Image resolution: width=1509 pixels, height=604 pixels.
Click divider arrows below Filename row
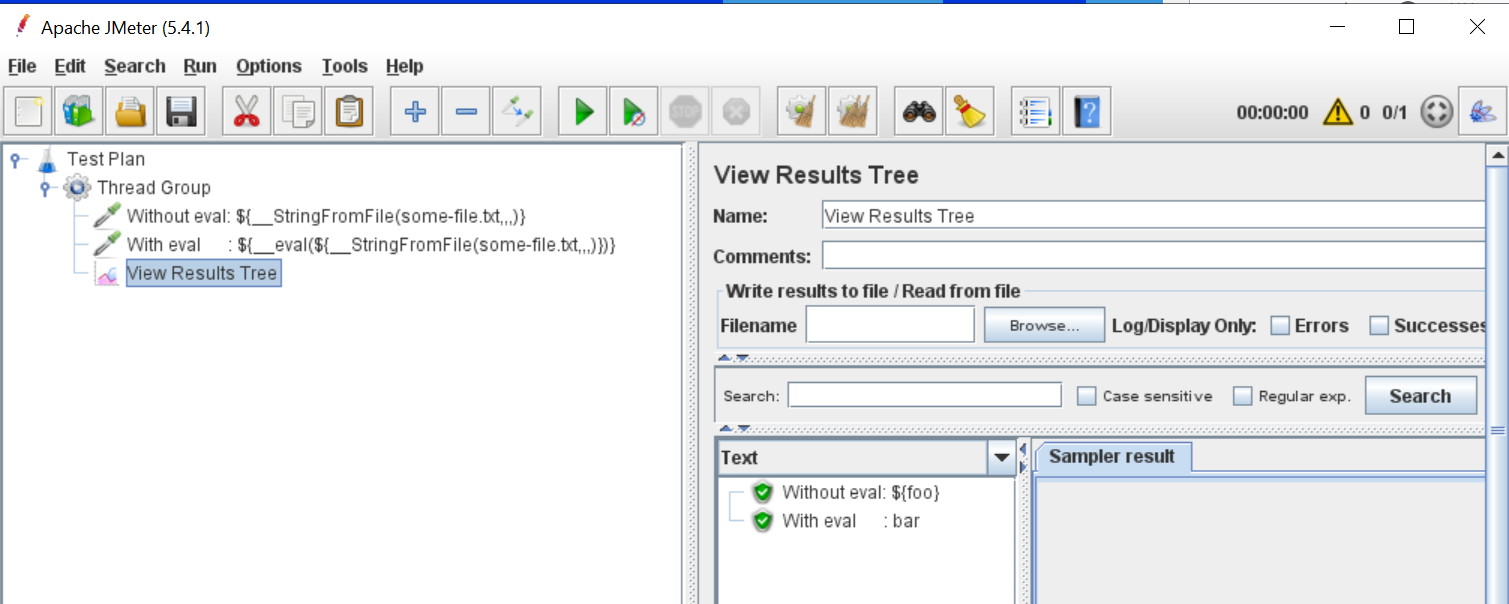point(734,358)
